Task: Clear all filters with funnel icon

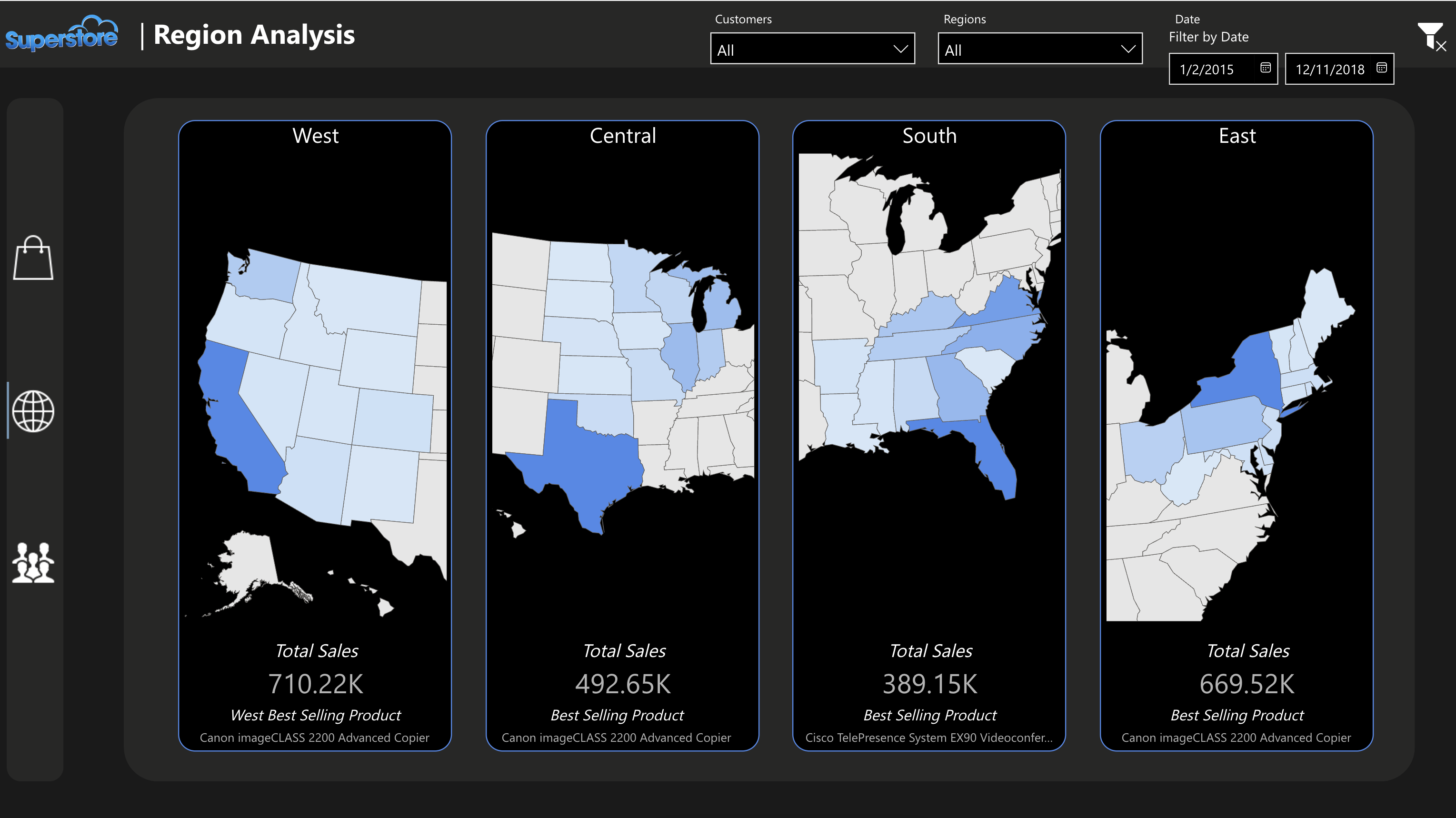Action: [x=1431, y=37]
